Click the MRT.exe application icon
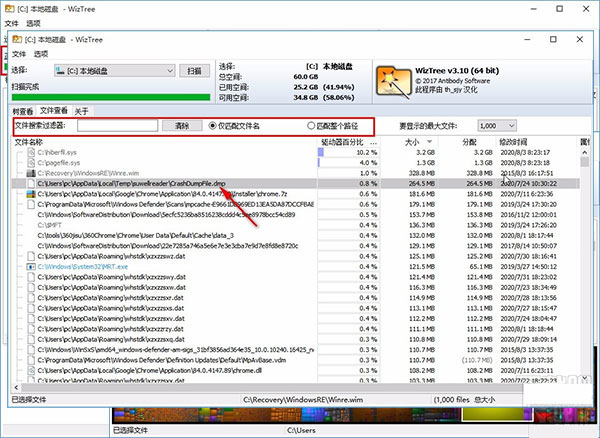600x438 pixels. click(x=31, y=267)
